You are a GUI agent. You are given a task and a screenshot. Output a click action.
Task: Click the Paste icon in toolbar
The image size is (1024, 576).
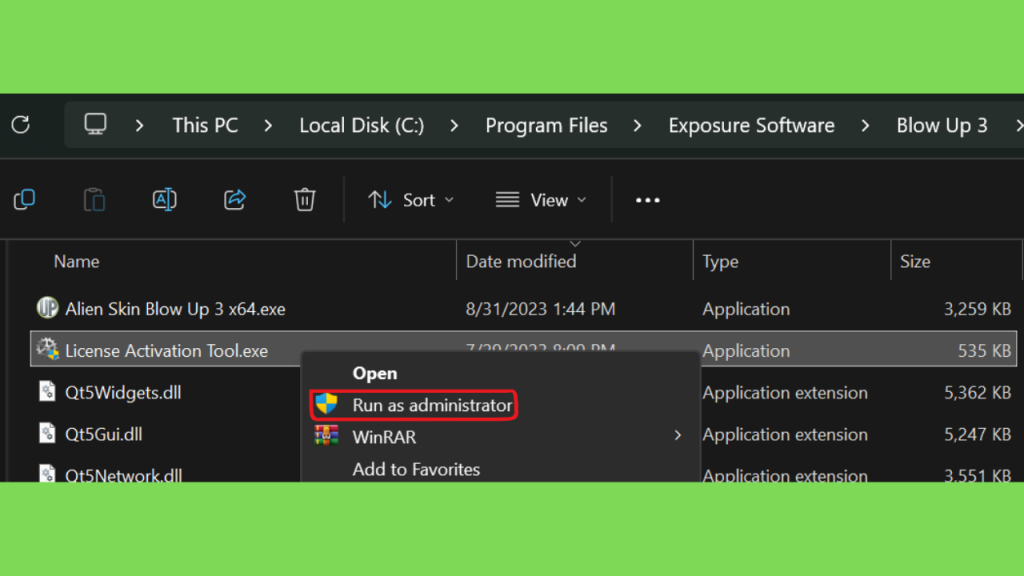[94, 199]
